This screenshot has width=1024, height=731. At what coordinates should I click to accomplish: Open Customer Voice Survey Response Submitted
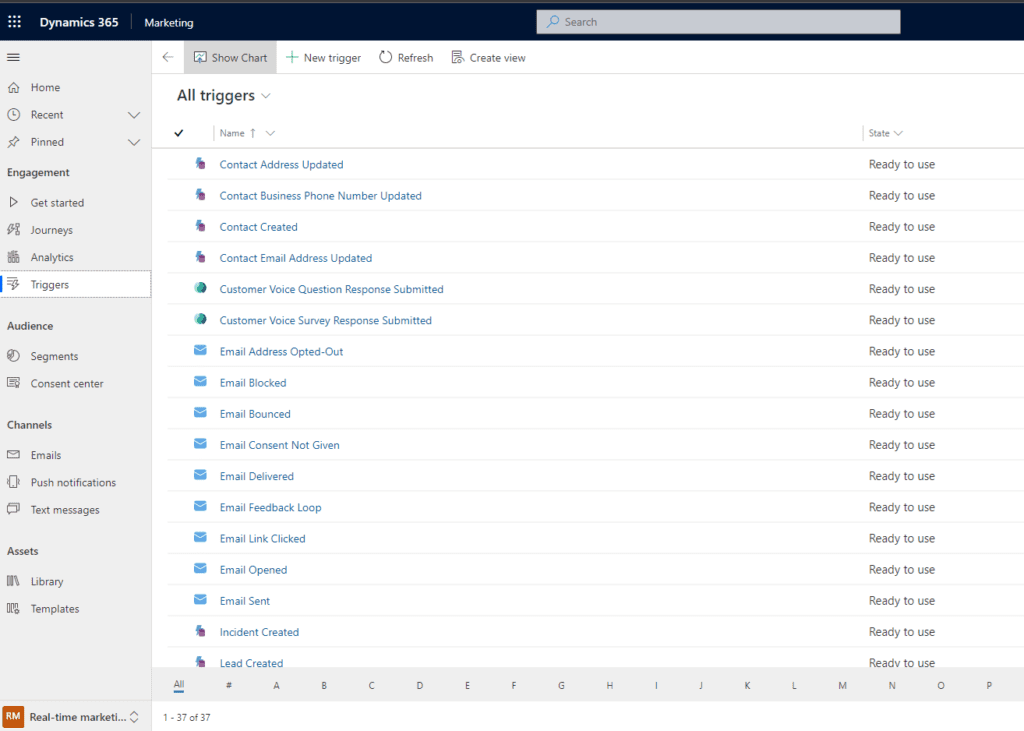[x=325, y=320]
